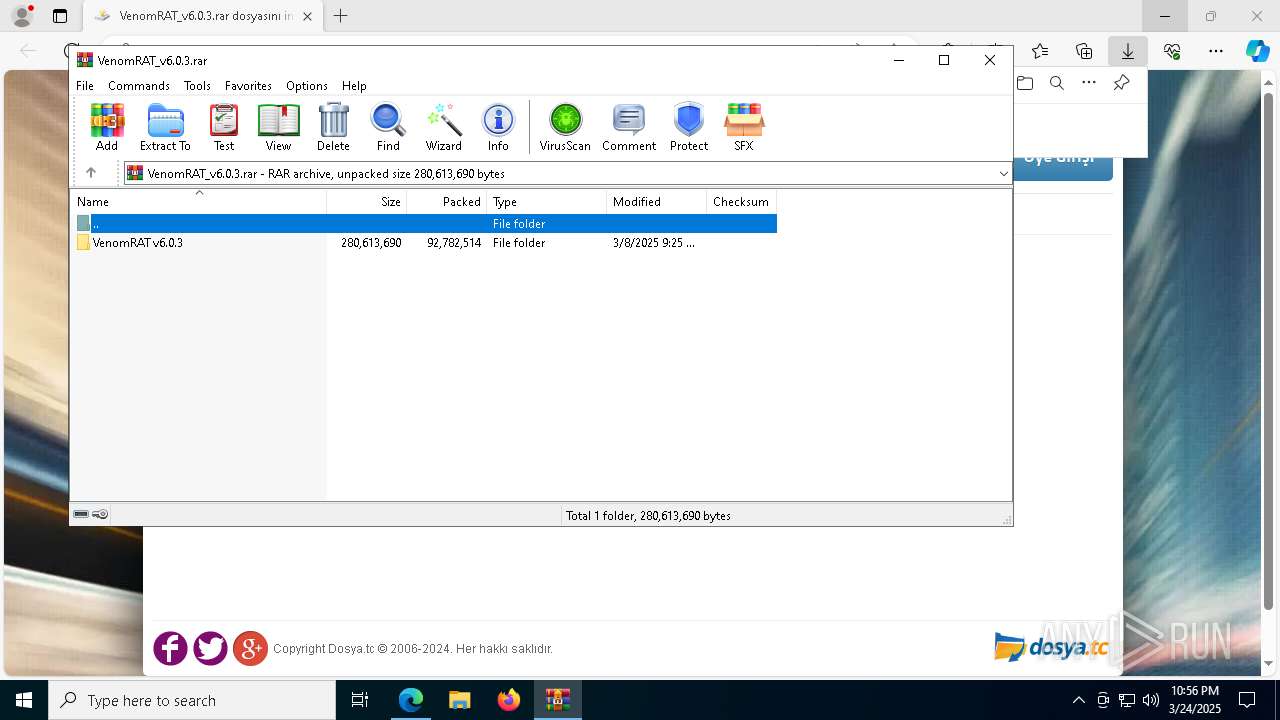The image size is (1280, 720).
Task: Go up one folder level arrow
Action: (91, 173)
